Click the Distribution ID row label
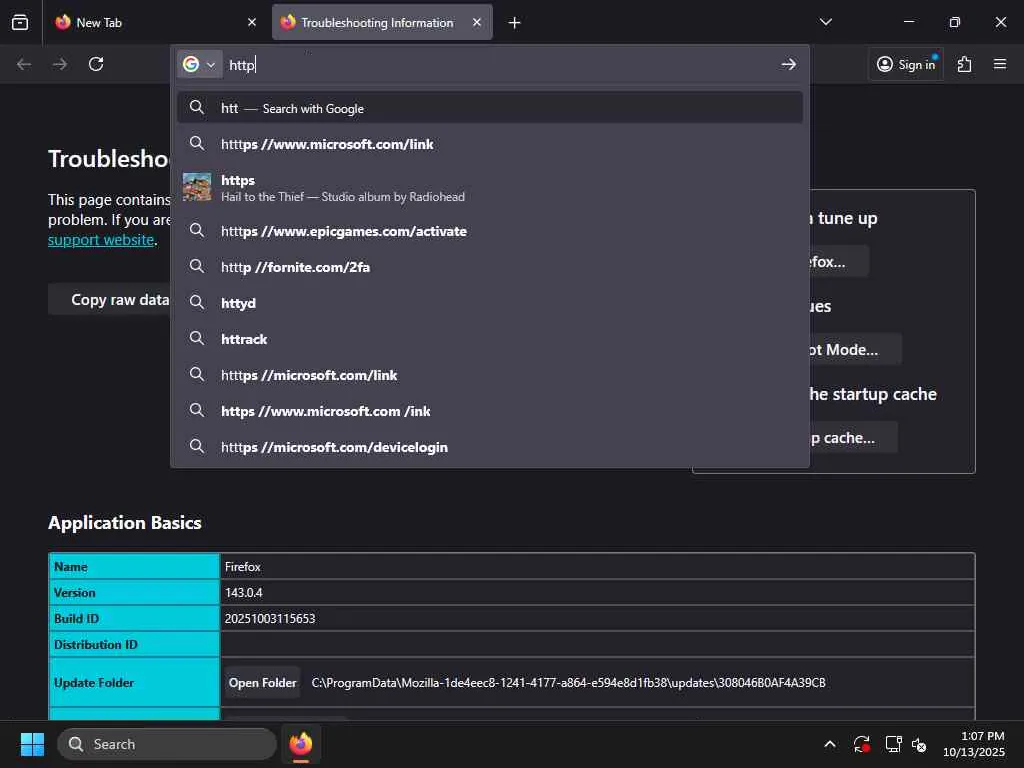The image size is (1024, 768). (x=96, y=645)
